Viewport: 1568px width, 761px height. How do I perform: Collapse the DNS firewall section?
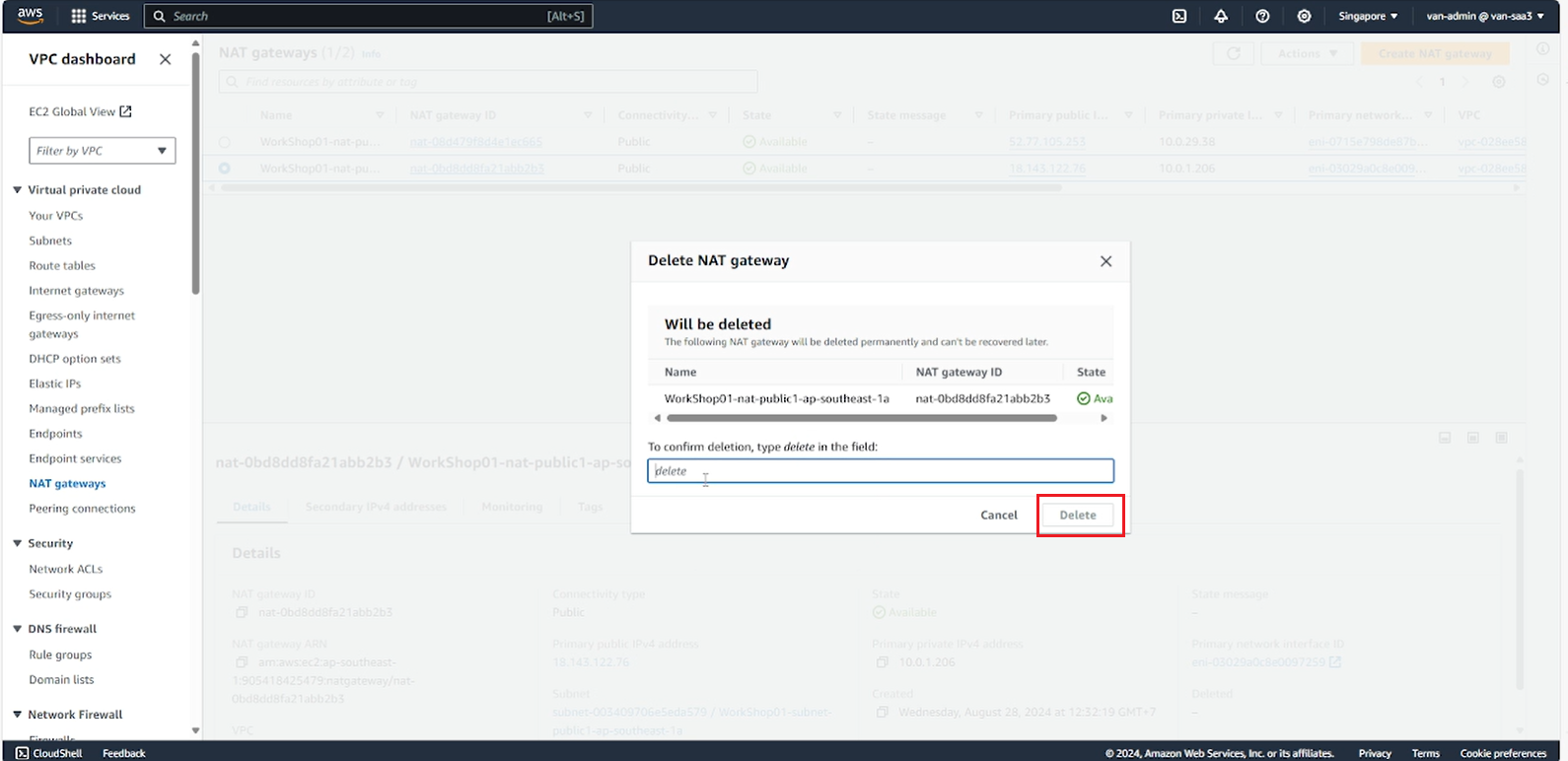[17, 629]
